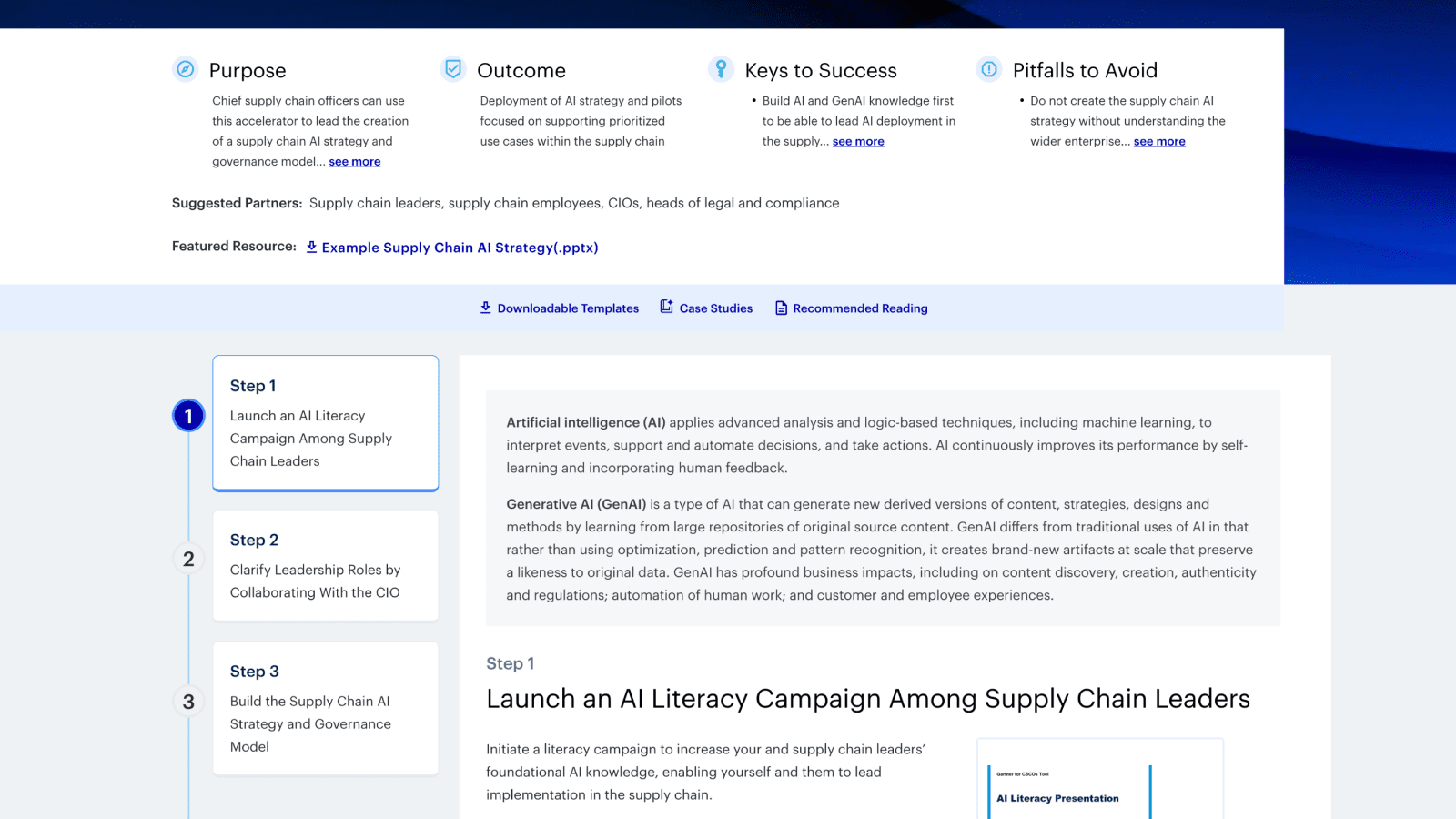Click the book icon next to Case Studies
Screen dimensions: 1456x819
(x=665, y=308)
